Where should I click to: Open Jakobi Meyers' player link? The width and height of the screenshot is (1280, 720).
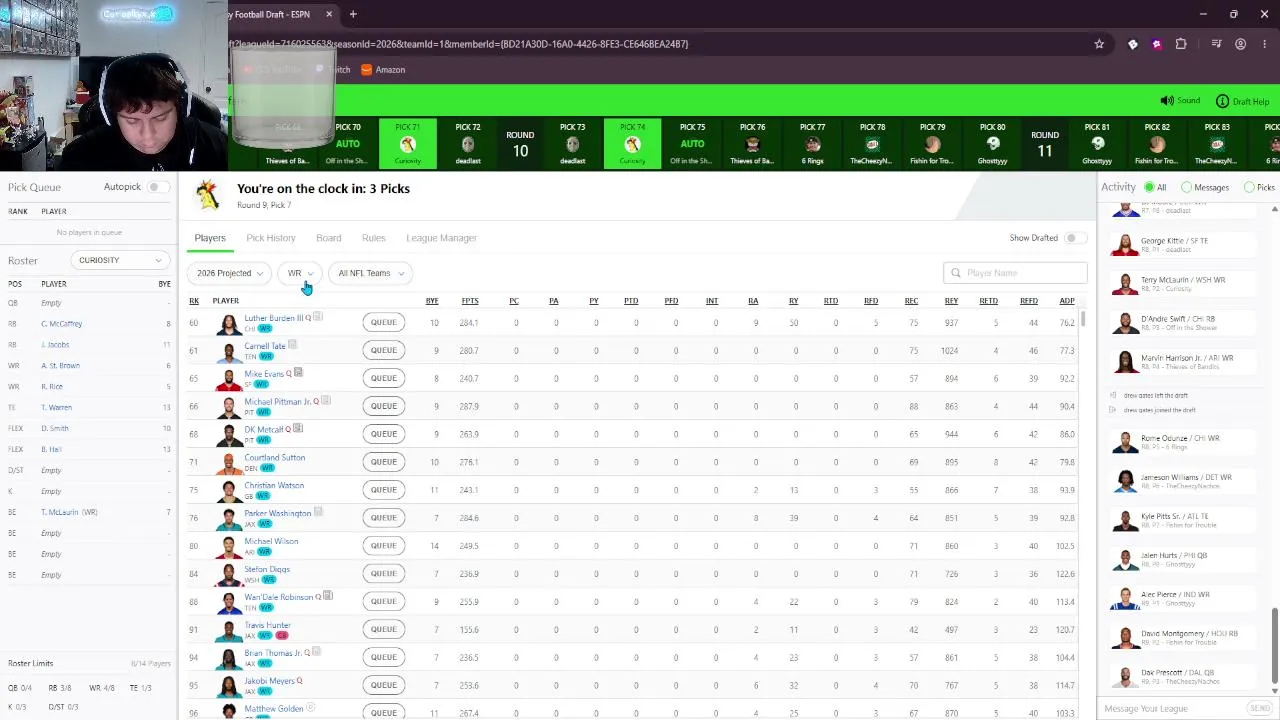click(269, 681)
